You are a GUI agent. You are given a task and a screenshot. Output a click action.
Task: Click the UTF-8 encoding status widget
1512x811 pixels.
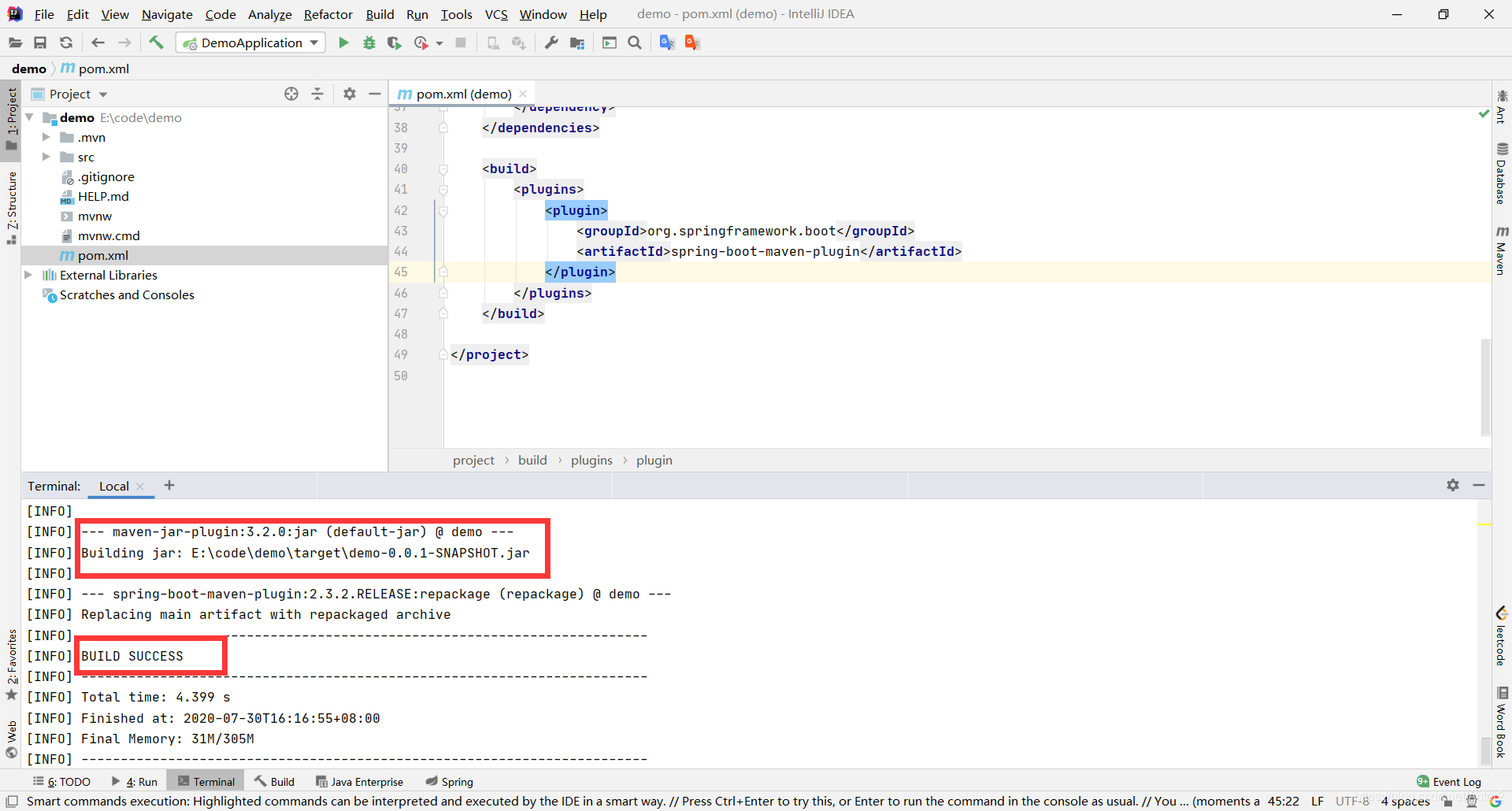[x=1352, y=801]
